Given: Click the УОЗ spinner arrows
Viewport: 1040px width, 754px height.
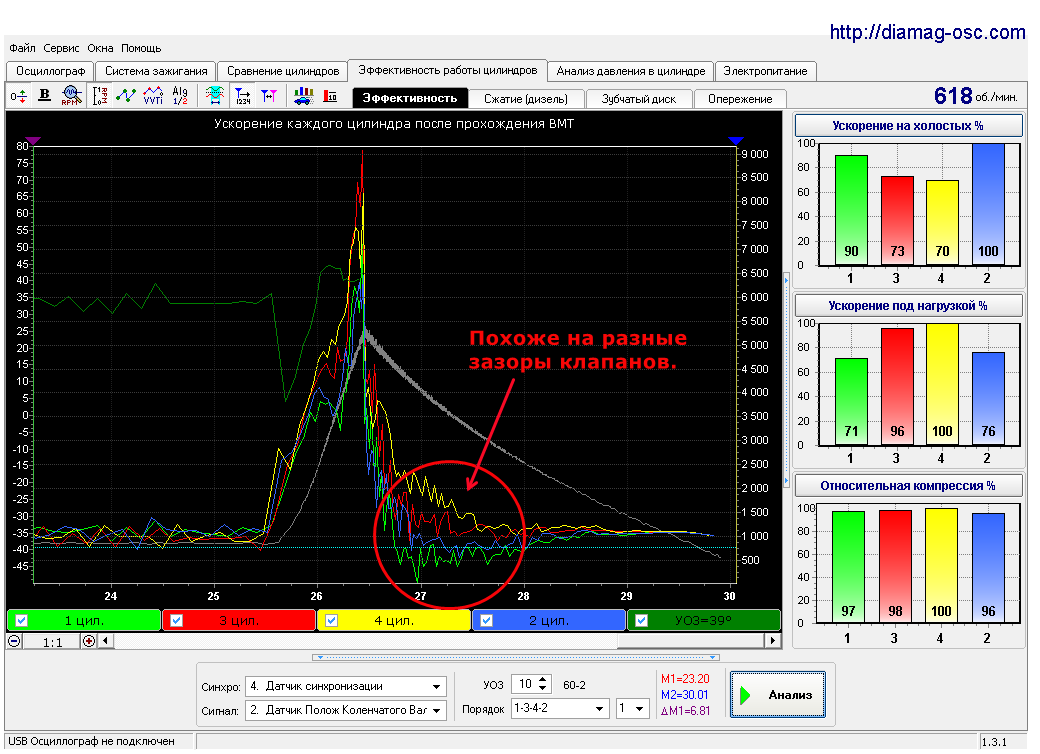Looking at the screenshot, I should (x=543, y=684).
